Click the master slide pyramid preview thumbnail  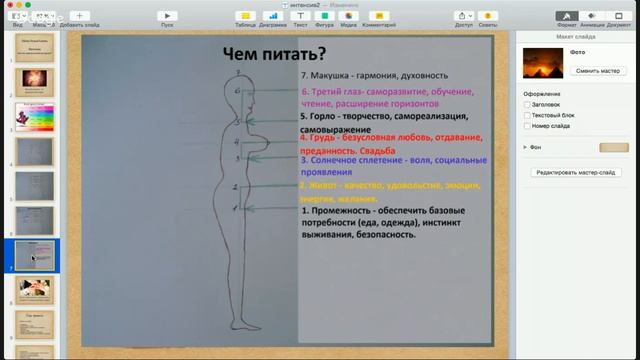[x=543, y=63]
